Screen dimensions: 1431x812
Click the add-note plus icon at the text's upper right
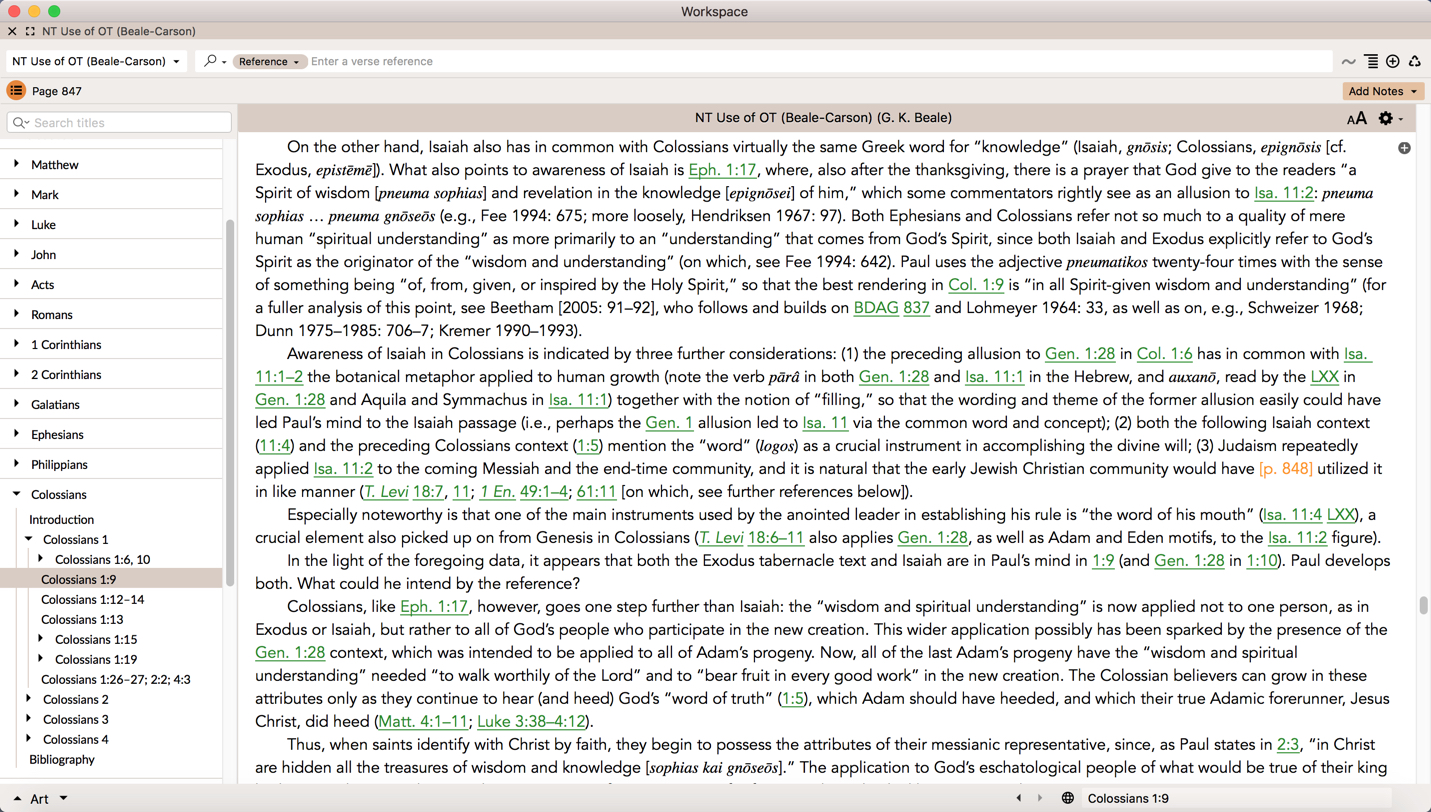tap(1404, 148)
